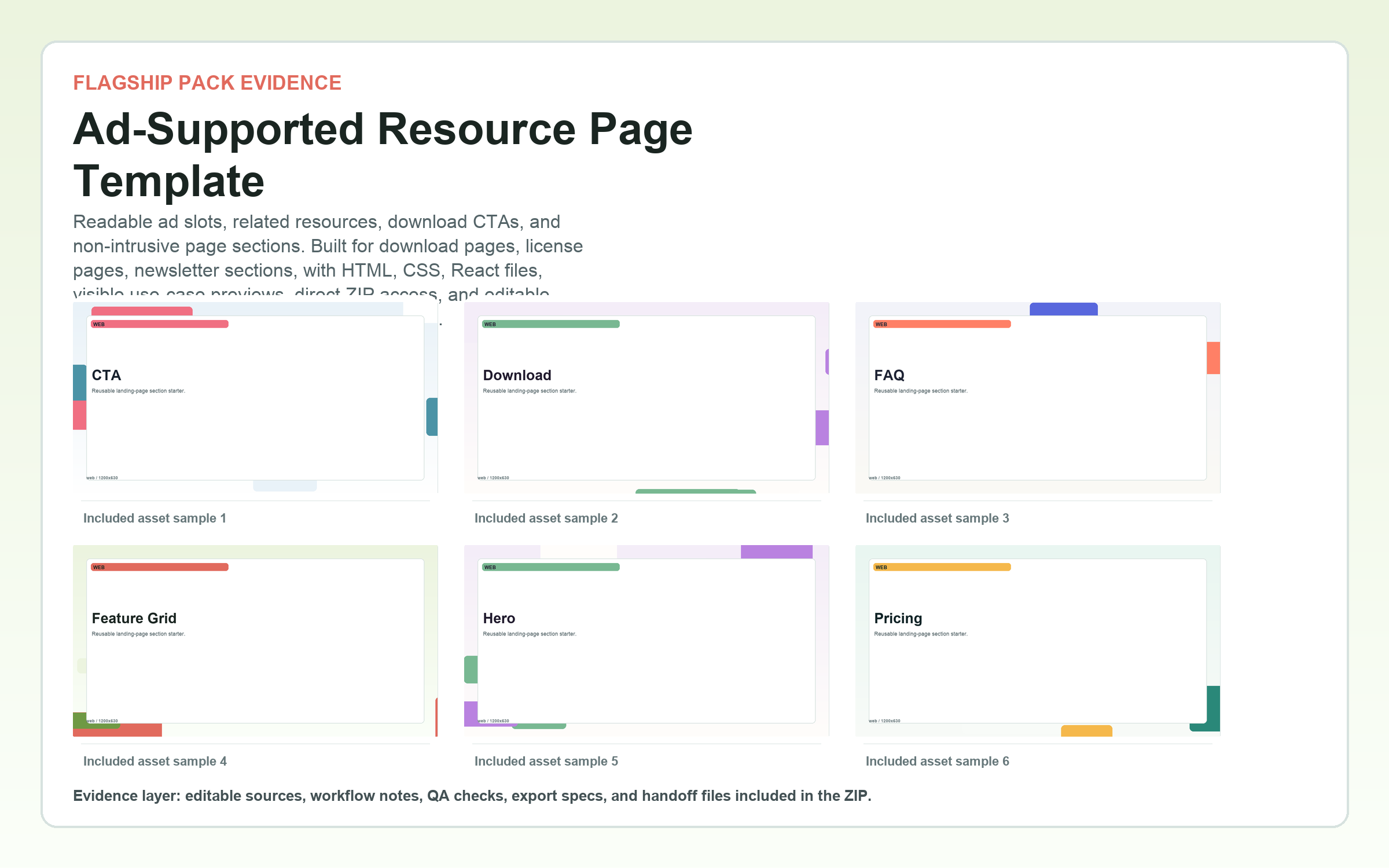1389x868 pixels.
Task: Click the red WEB tag on Feature Grid card
Action: click(x=160, y=567)
